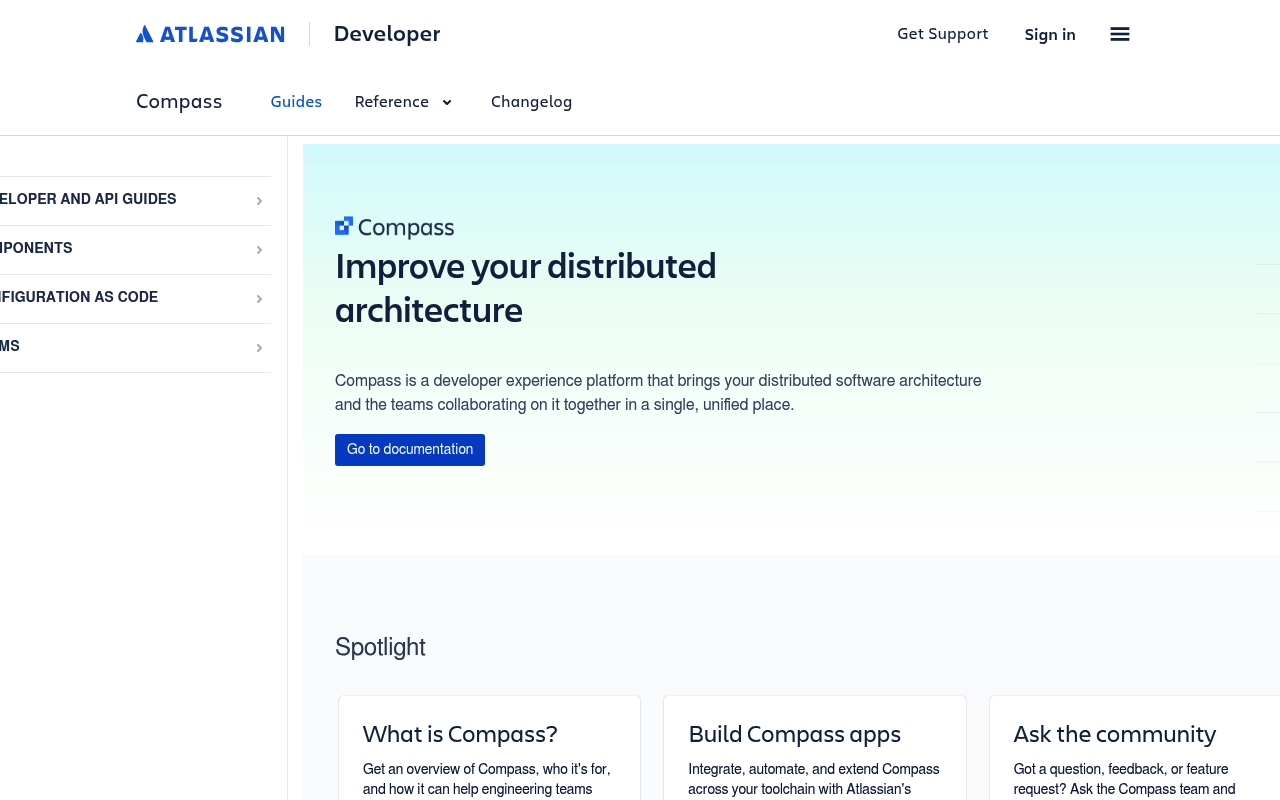Expand the Reference dropdown arrow
The height and width of the screenshot is (800, 1280).
447,102
